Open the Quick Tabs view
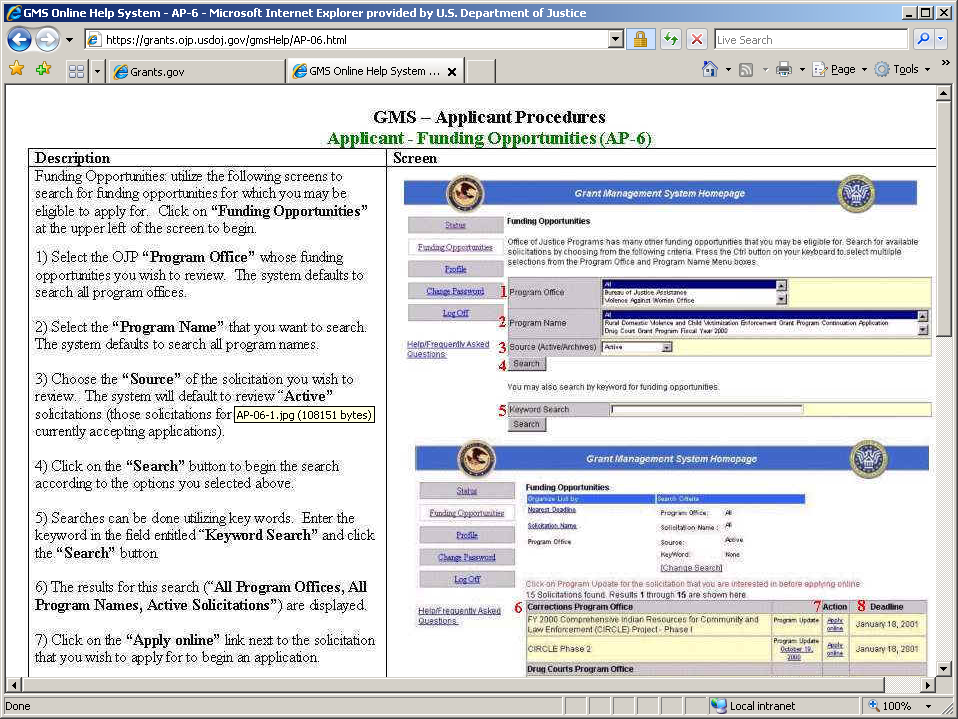The image size is (958, 719). 76,71
